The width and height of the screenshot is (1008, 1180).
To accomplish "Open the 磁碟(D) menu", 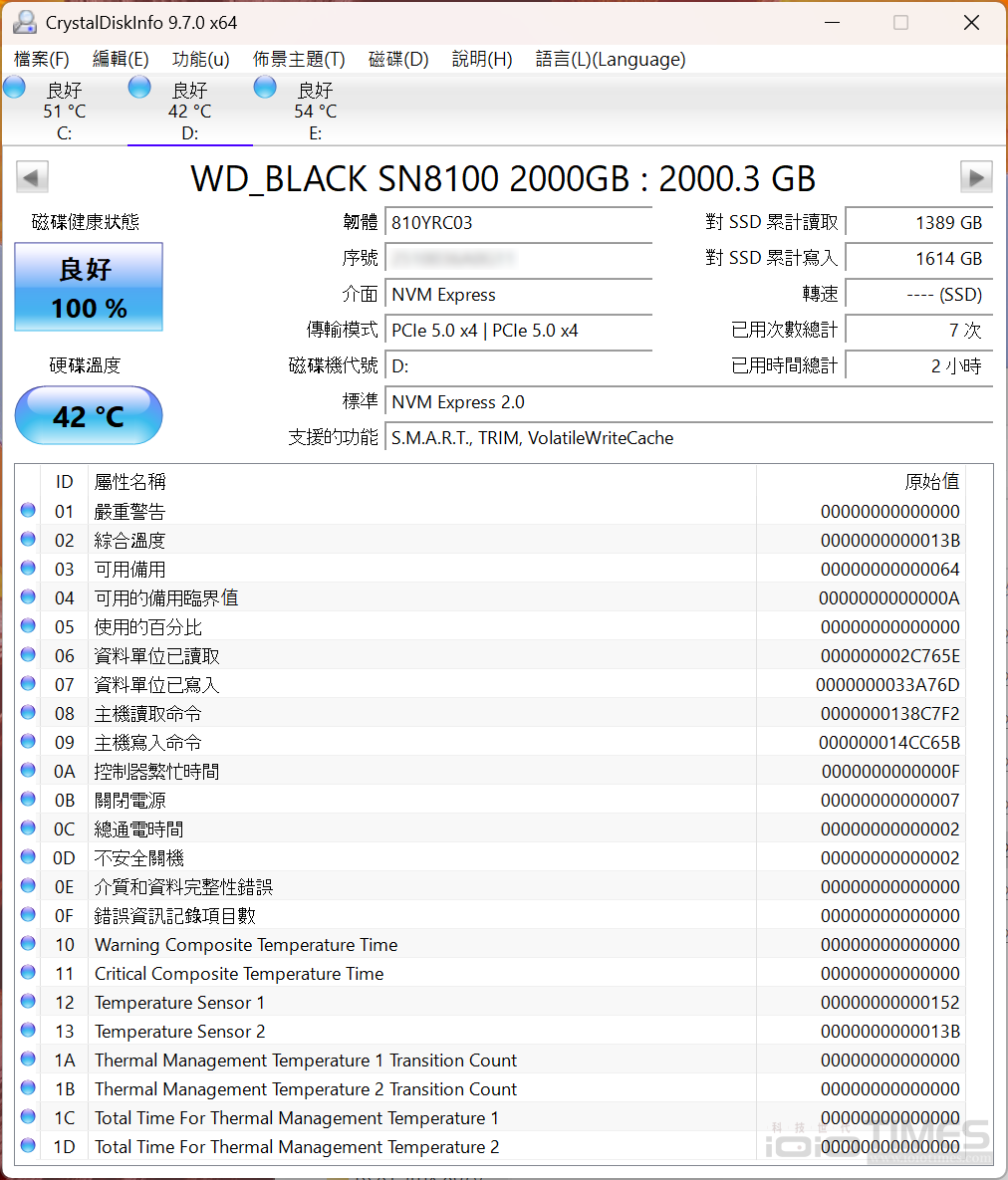I will 398,60.
